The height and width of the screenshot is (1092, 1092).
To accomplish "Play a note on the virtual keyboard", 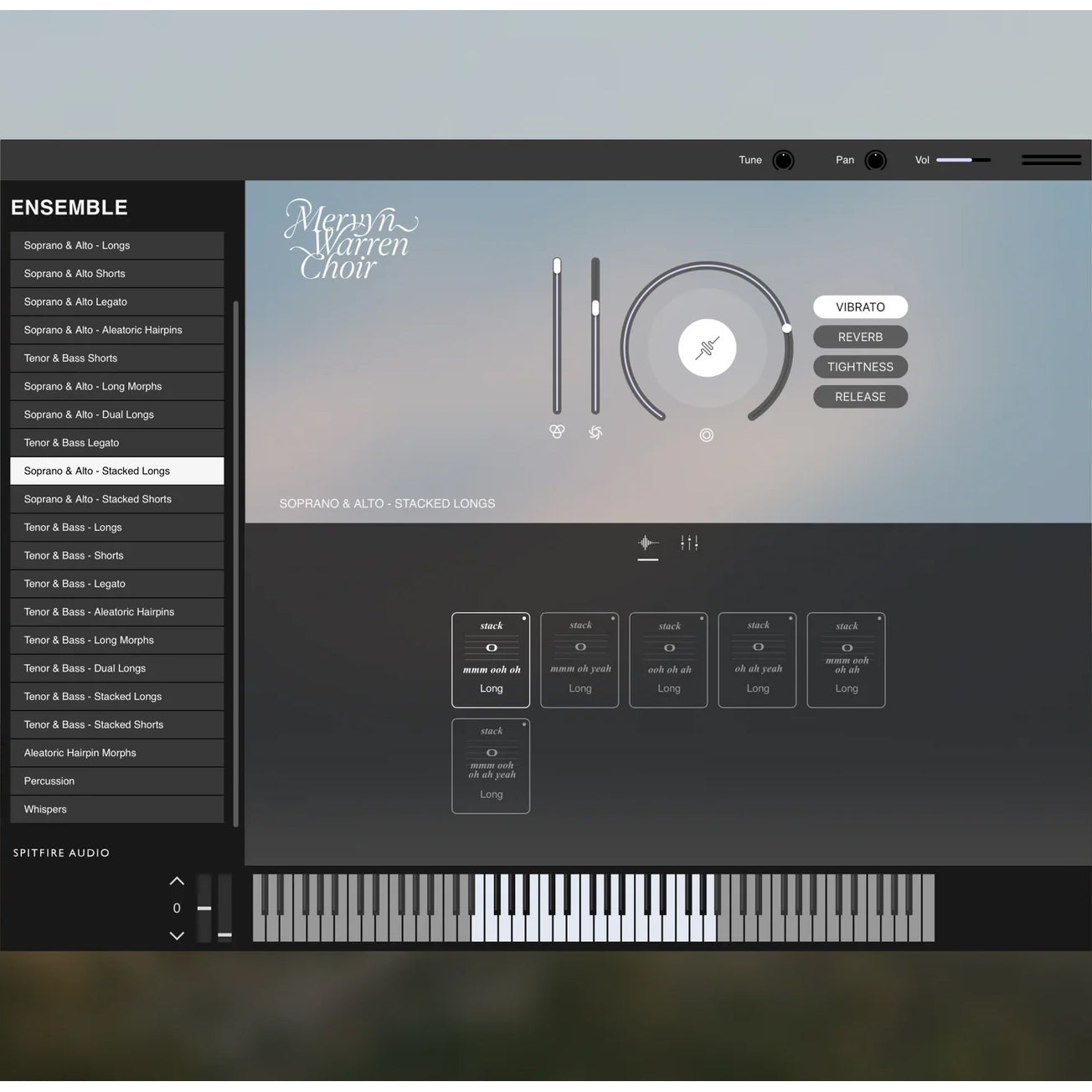I will point(586,930).
